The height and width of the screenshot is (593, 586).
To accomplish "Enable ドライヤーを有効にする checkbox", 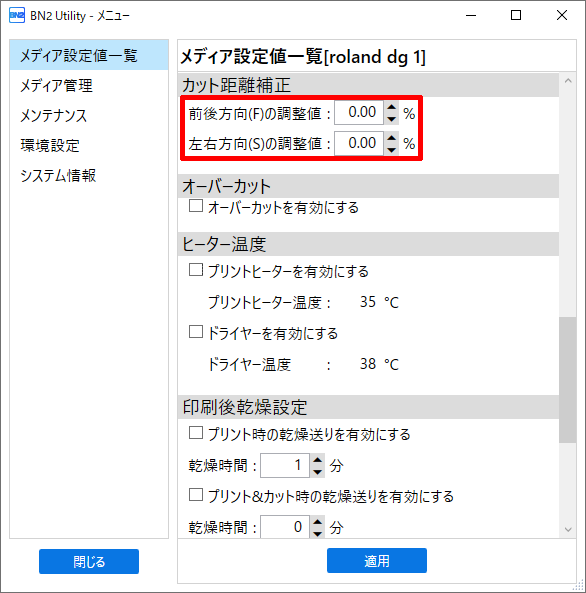I will (196, 332).
